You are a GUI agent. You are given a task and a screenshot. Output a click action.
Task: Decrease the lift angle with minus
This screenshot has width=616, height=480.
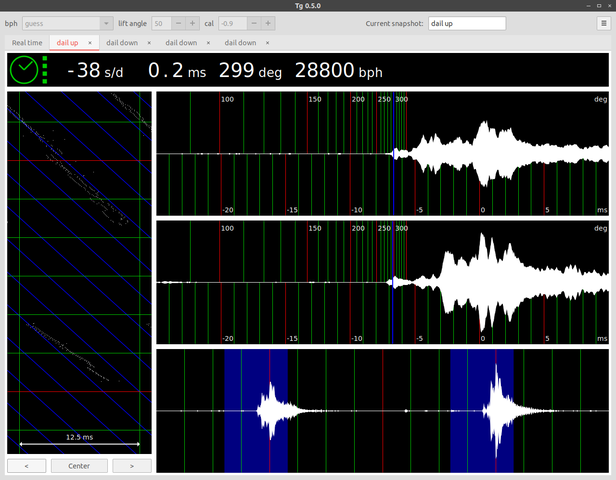pyautogui.click(x=178, y=24)
